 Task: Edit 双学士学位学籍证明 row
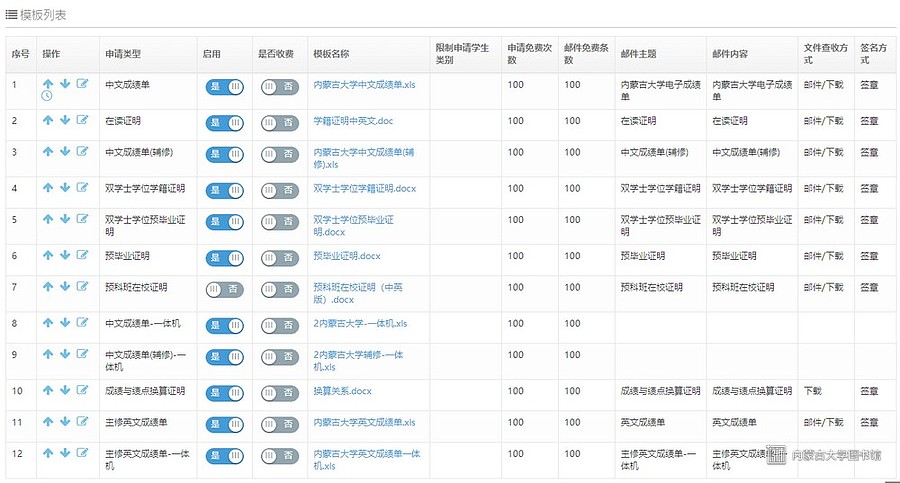(82, 188)
